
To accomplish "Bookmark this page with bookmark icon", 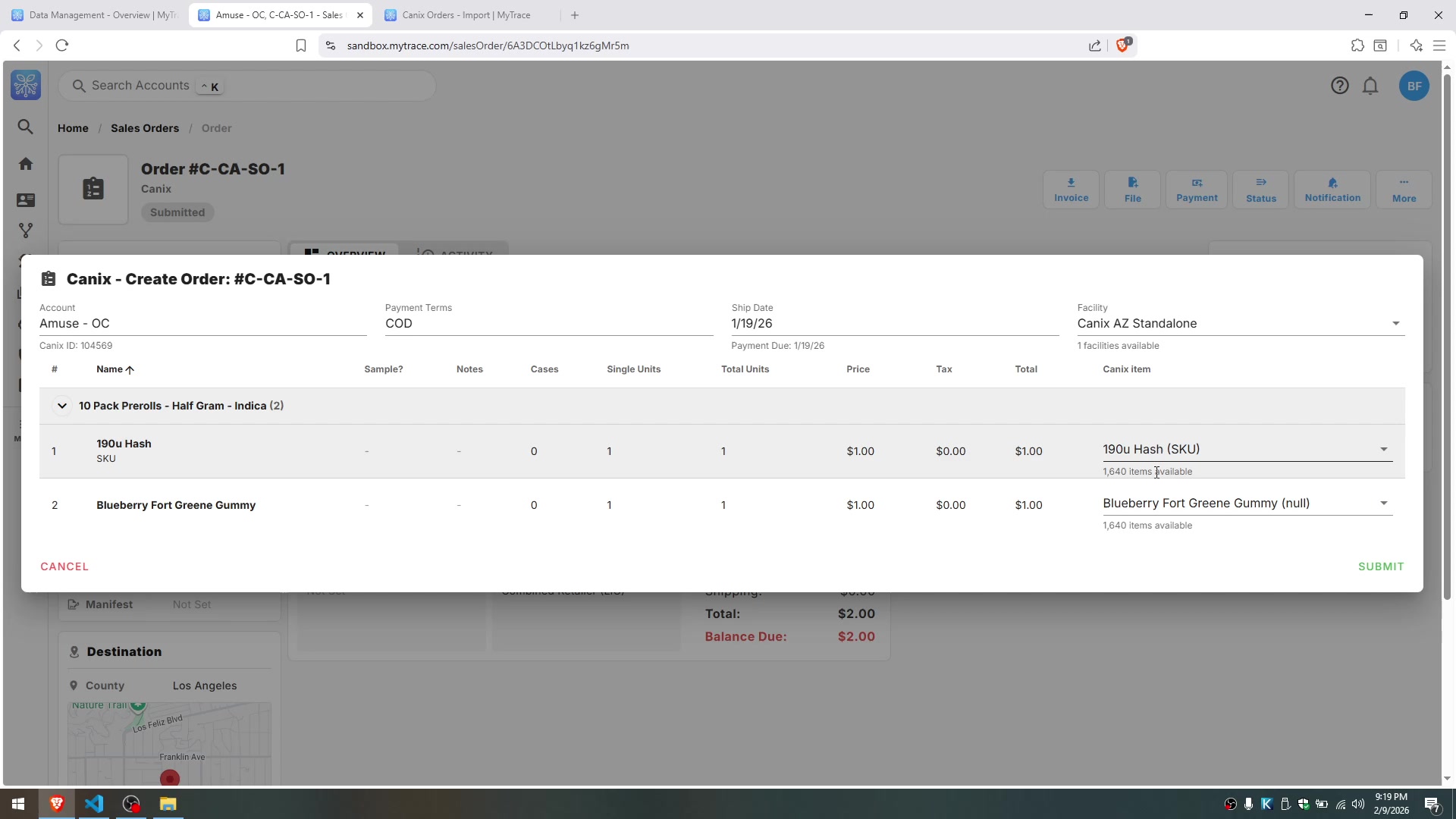I will pos(301,45).
